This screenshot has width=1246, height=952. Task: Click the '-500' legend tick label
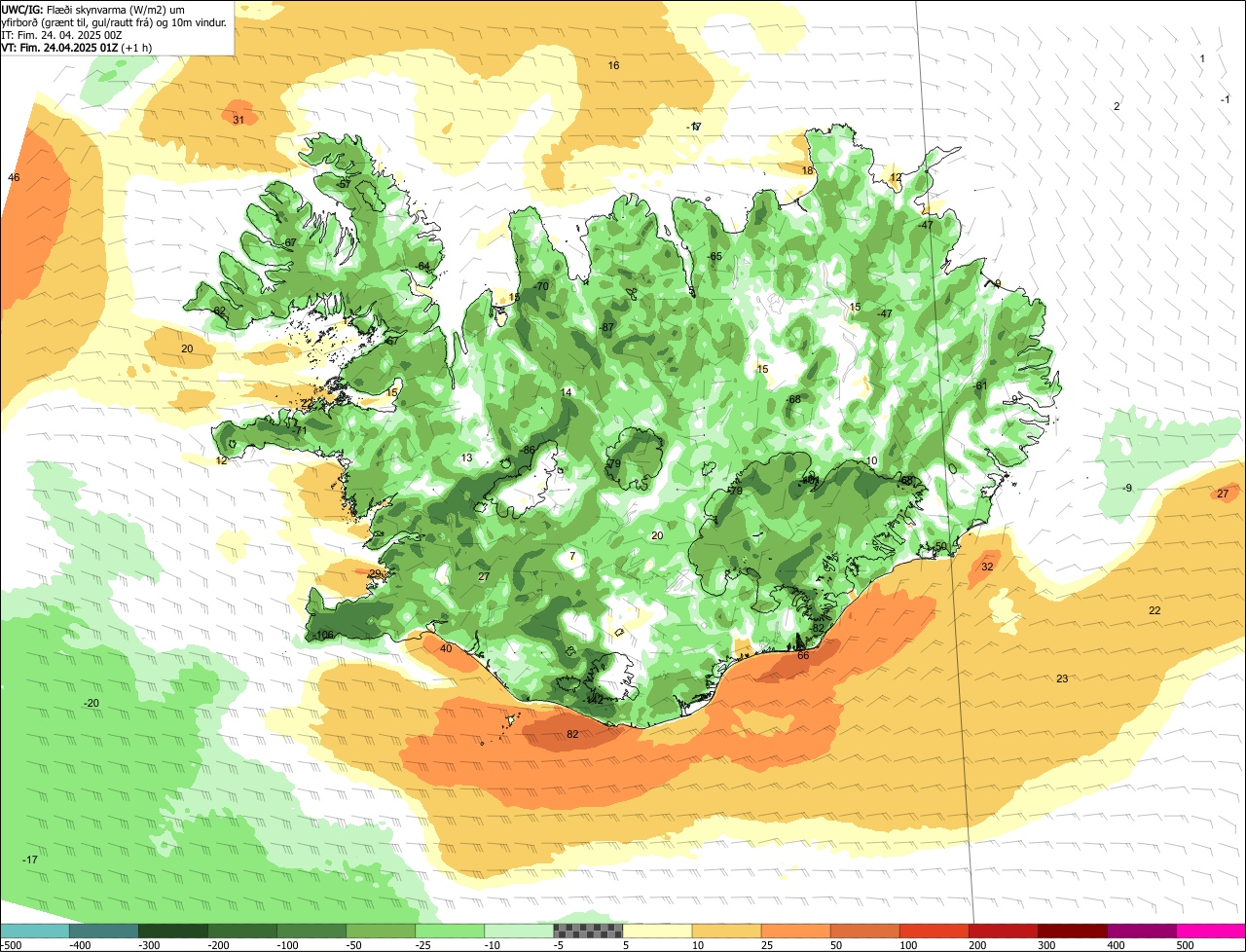click(x=12, y=945)
